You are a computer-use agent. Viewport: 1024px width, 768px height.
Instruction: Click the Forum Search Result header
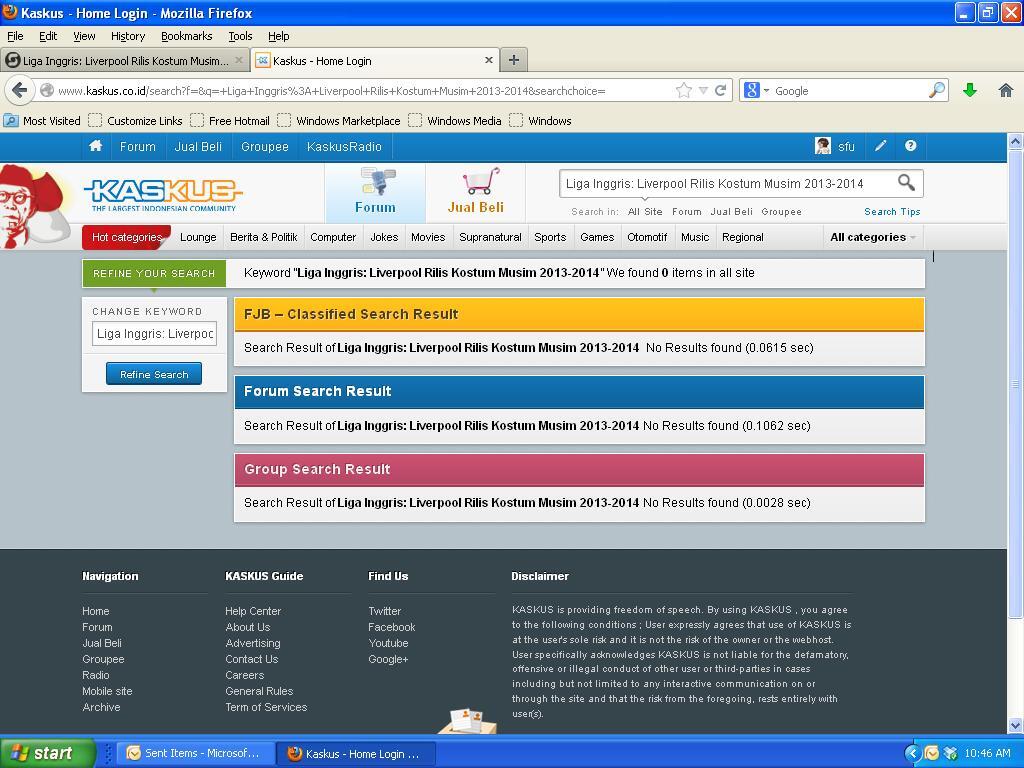click(x=579, y=391)
